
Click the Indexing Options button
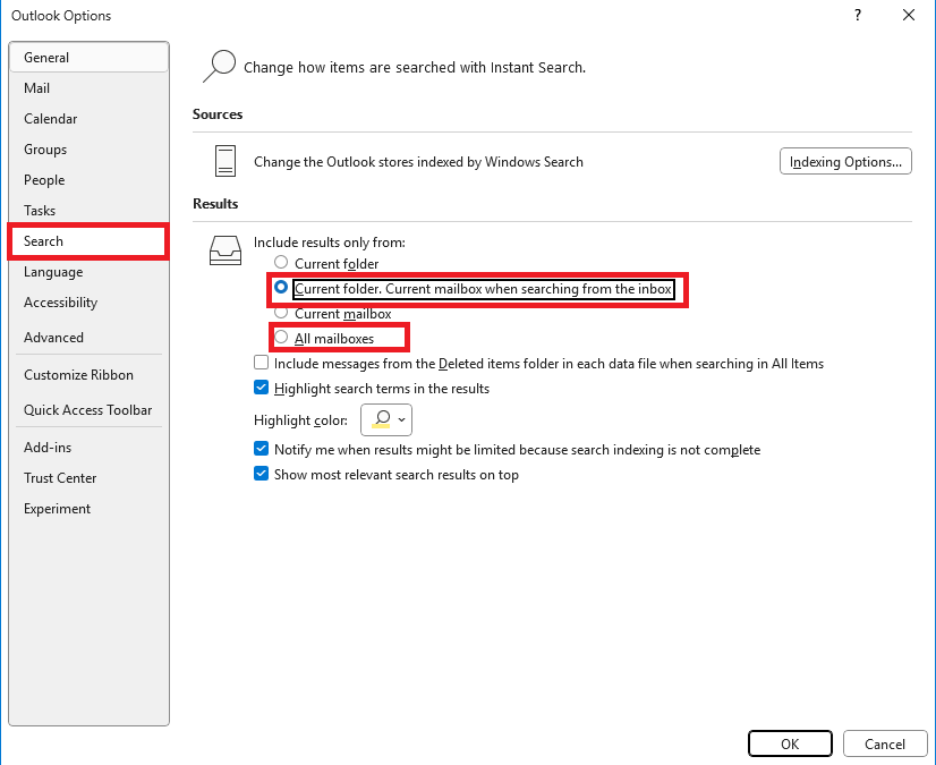pos(845,162)
